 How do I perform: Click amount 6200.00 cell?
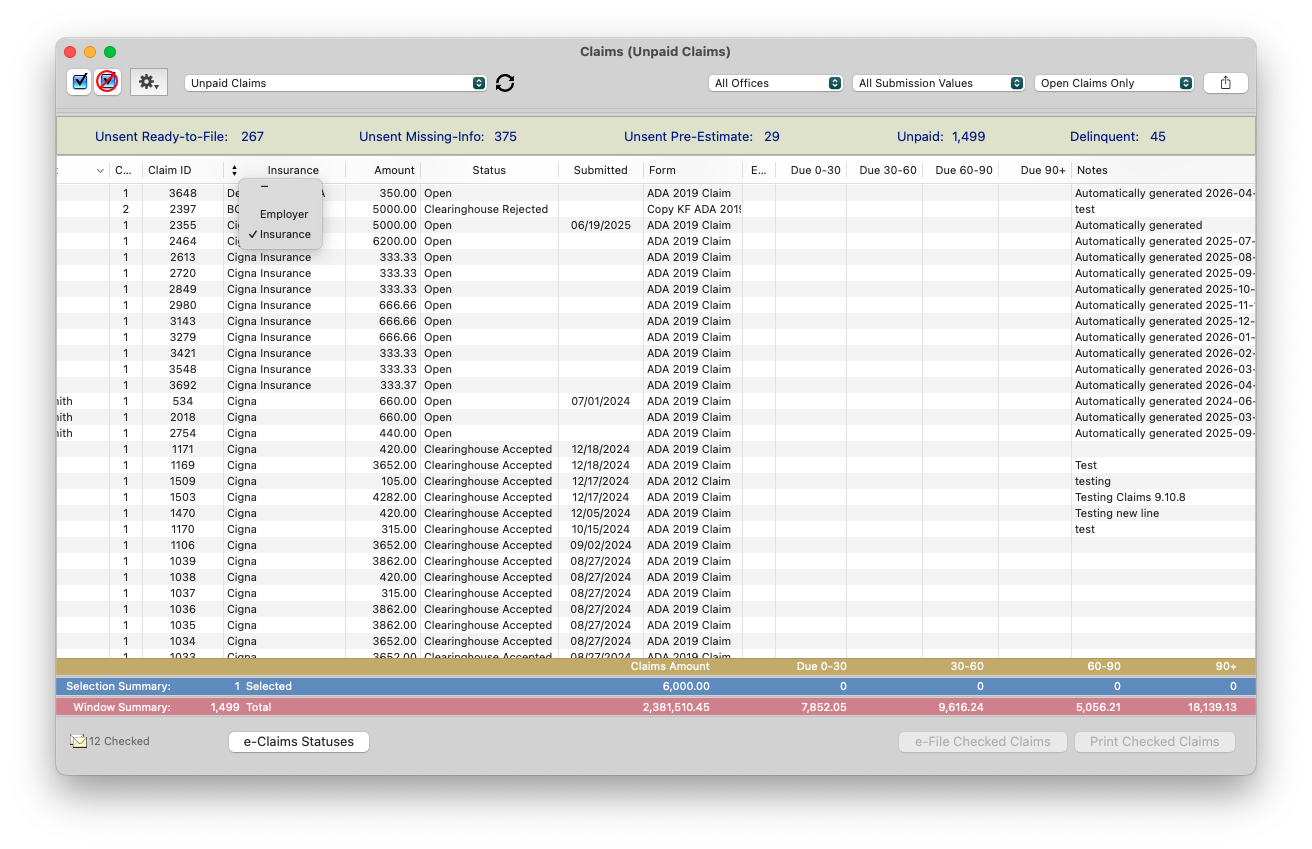(x=396, y=241)
